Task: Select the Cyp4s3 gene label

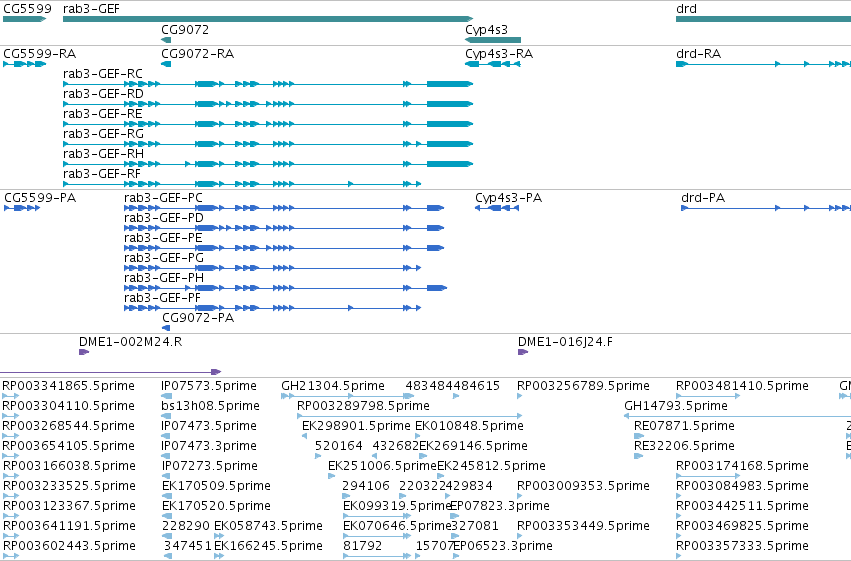Action: point(486,30)
